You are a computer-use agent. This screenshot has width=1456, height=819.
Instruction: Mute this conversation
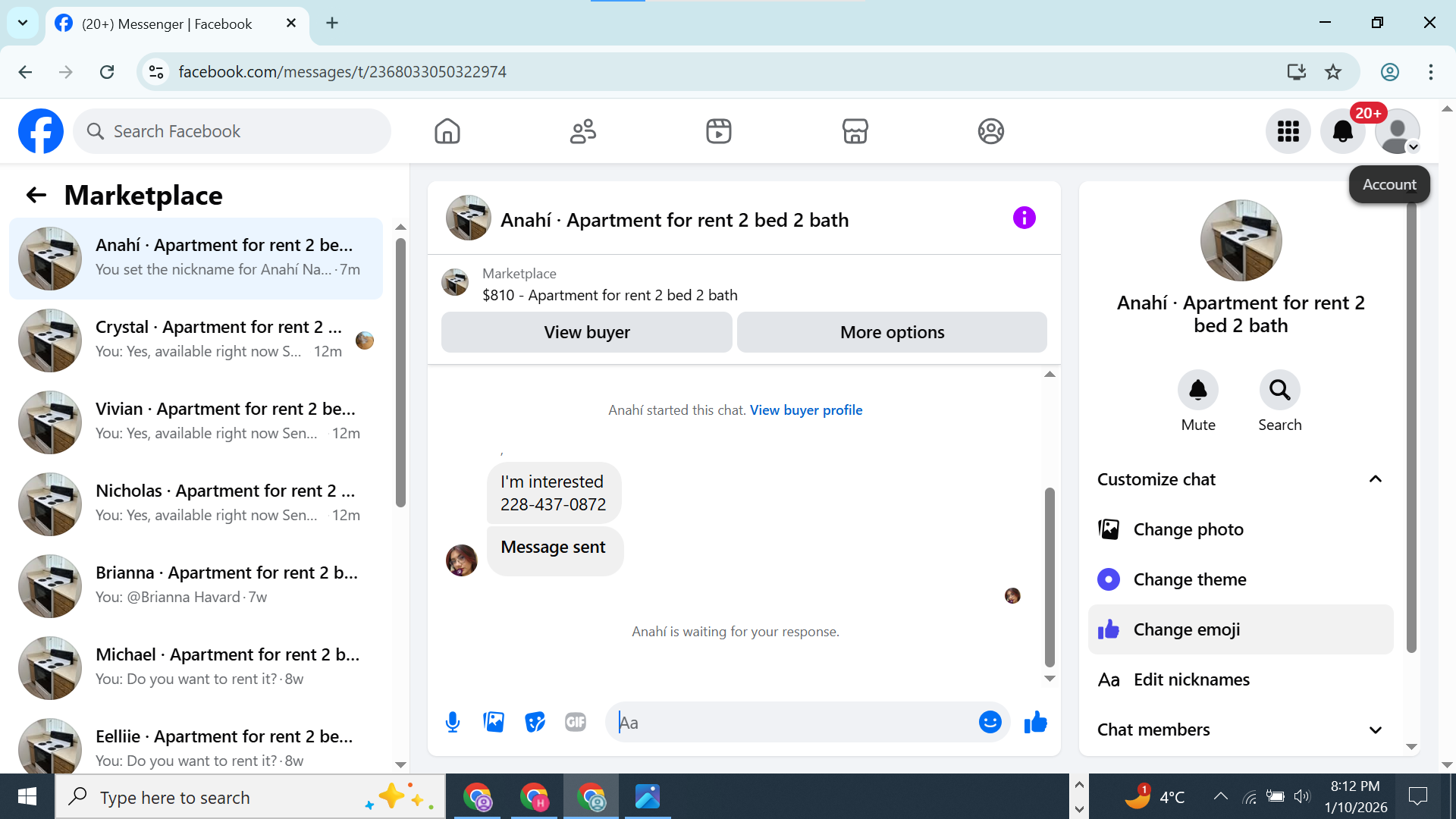pyautogui.click(x=1197, y=391)
